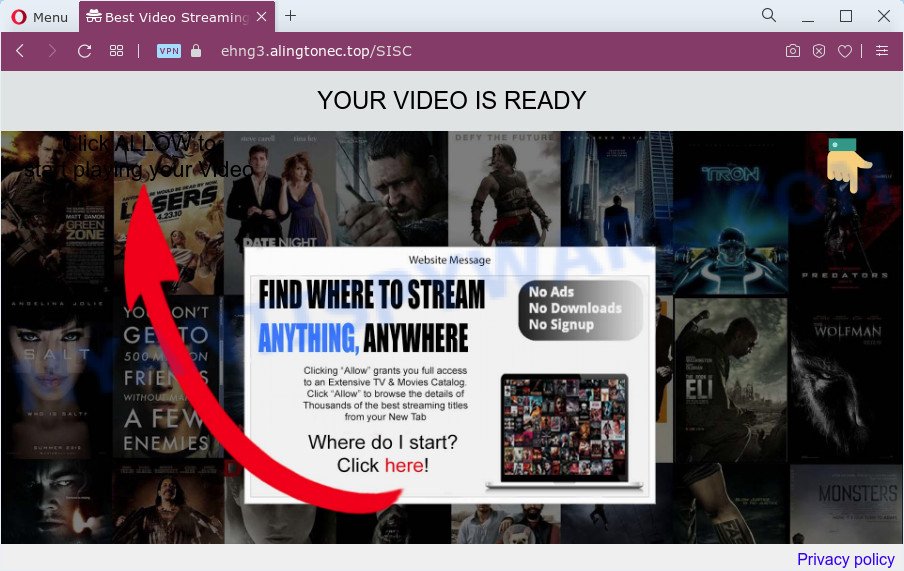Take a snapshot with the camera icon
This screenshot has width=904, height=571.
tap(793, 51)
